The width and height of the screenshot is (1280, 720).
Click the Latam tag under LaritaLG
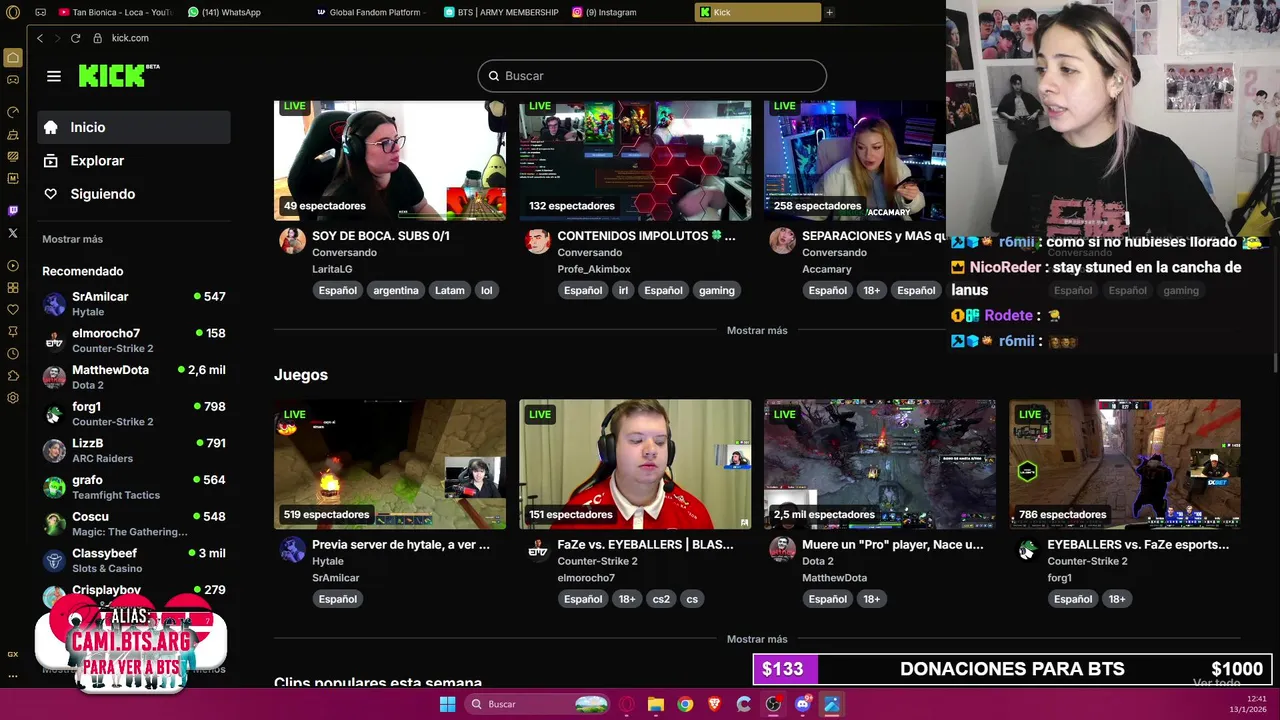point(450,290)
